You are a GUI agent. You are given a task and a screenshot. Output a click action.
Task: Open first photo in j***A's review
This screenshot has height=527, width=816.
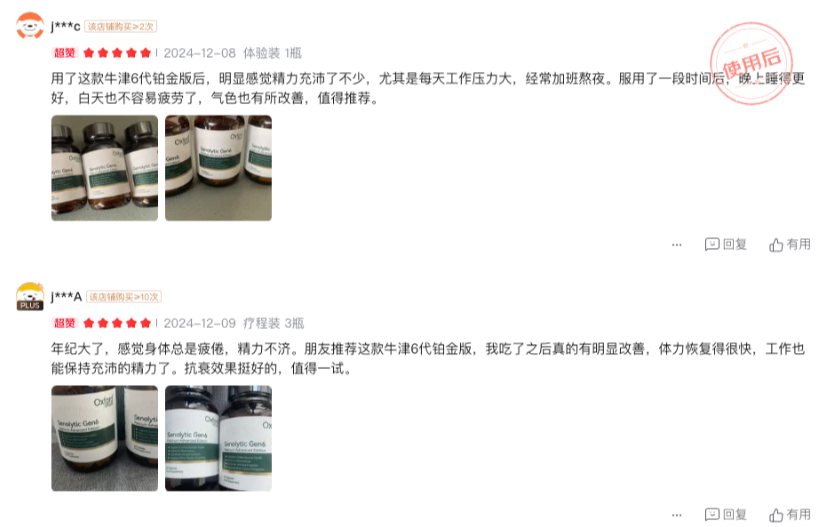(105, 439)
